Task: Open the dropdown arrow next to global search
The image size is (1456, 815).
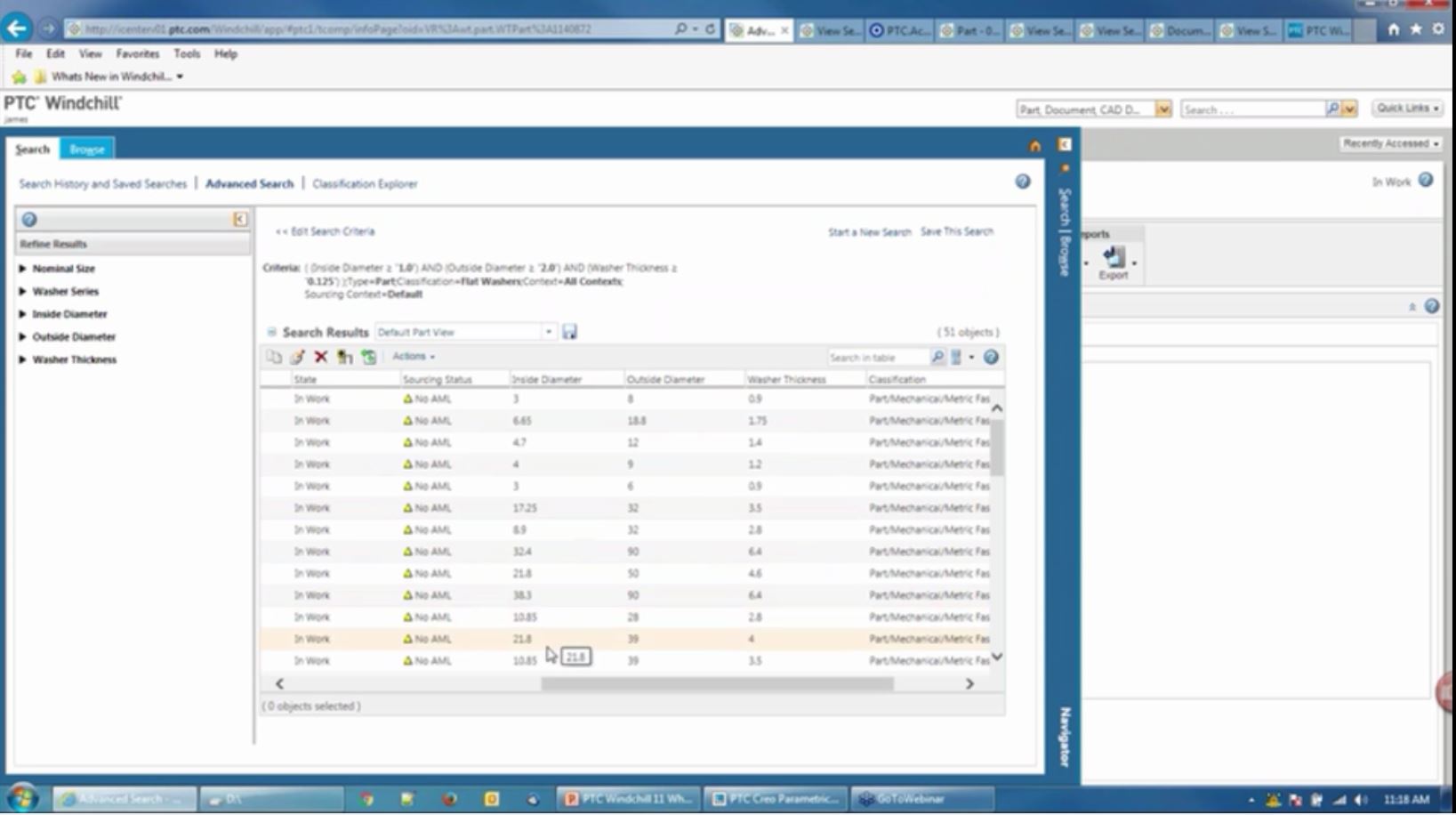Action: point(1349,109)
